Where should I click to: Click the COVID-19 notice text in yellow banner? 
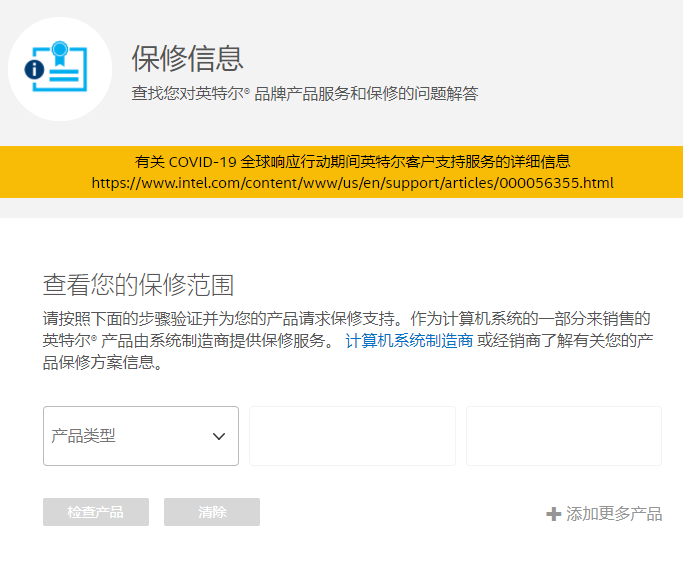point(352,162)
